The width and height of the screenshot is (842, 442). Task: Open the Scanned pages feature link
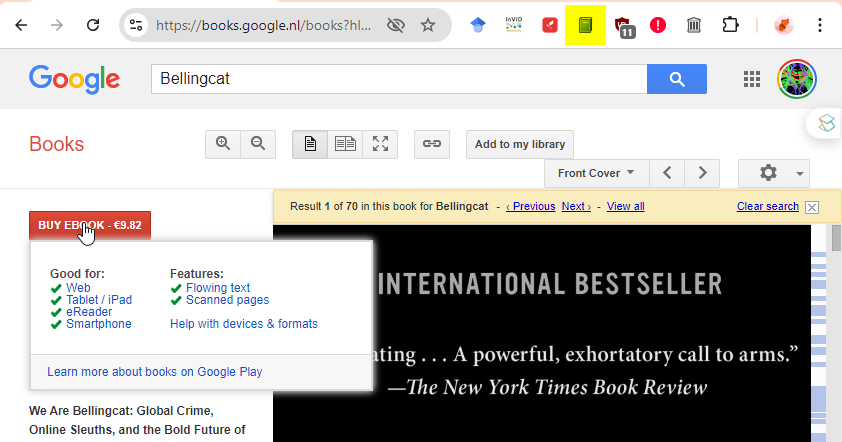coord(228,300)
